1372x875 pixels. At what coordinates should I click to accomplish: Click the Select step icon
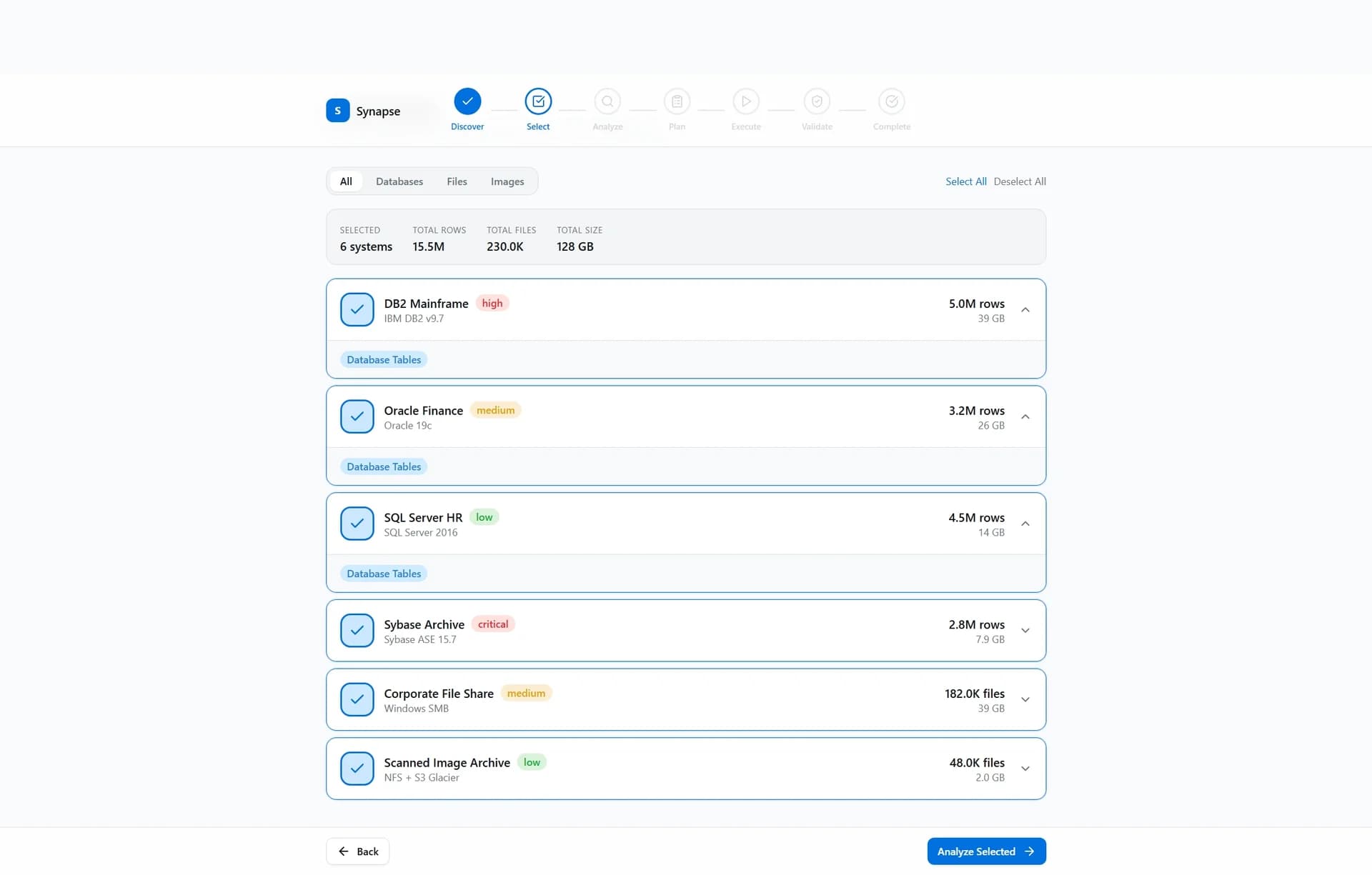point(538,101)
